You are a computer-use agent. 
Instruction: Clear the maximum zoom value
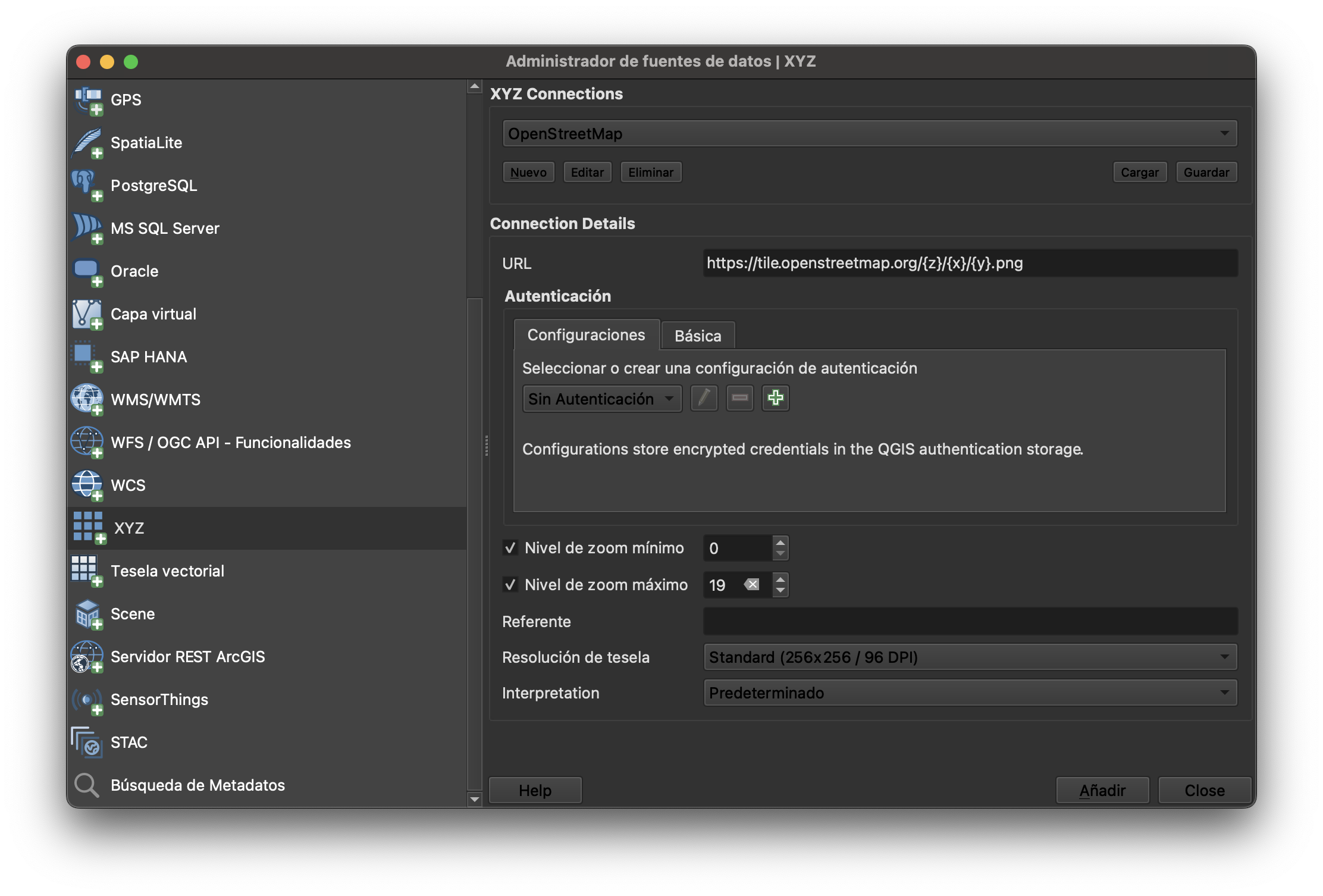pyautogui.click(x=752, y=585)
